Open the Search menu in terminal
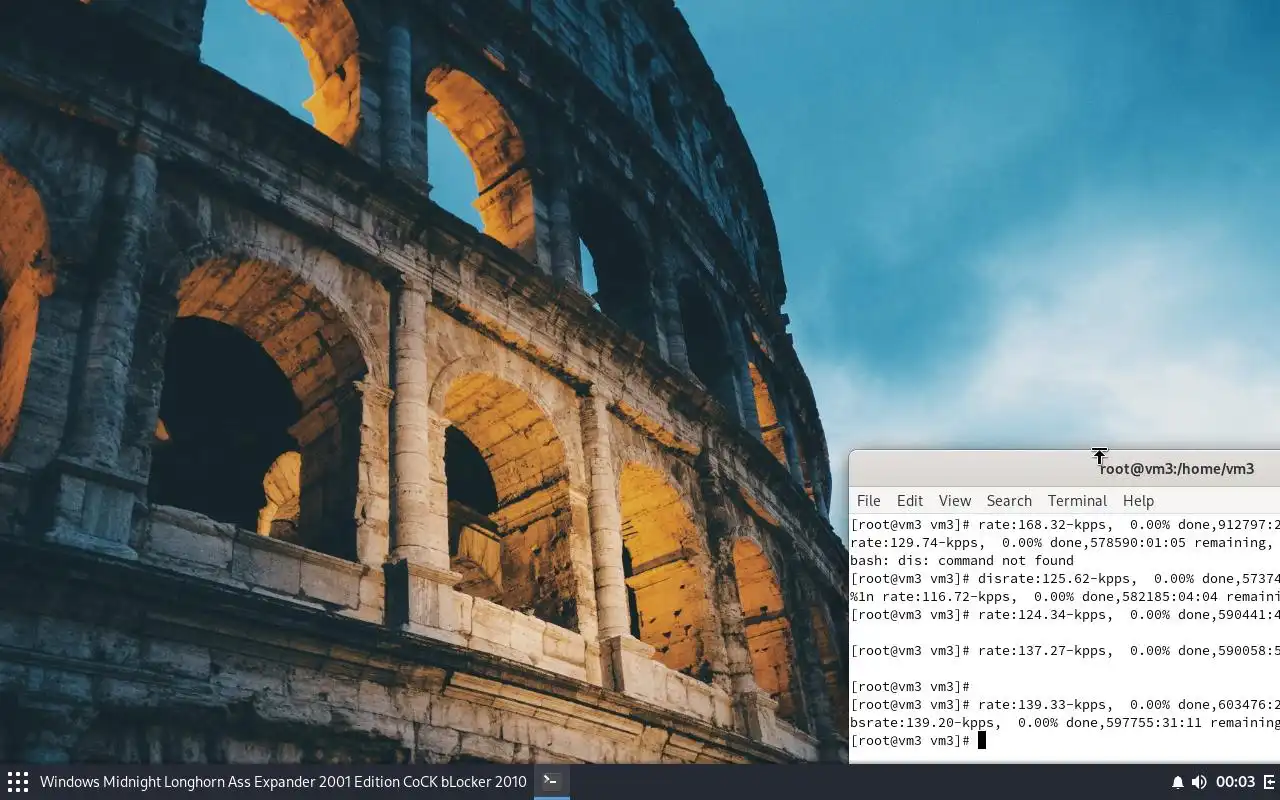Image resolution: width=1280 pixels, height=800 pixels. click(1009, 501)
